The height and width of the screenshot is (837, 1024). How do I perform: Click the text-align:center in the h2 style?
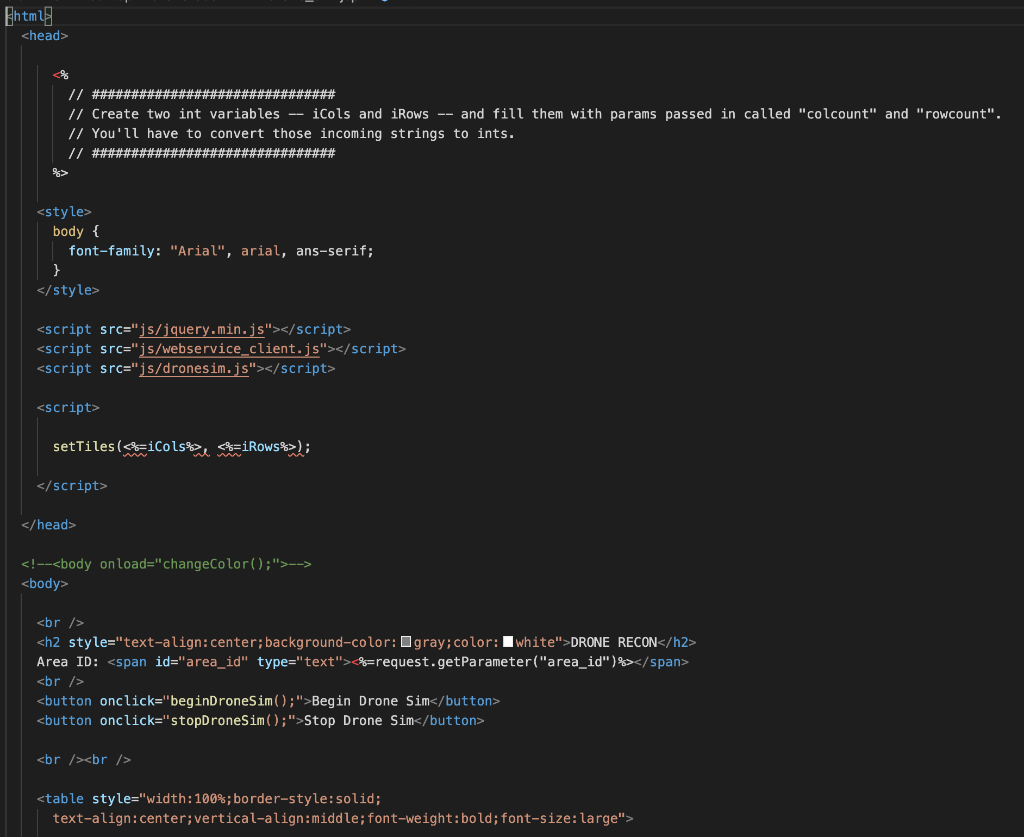coord(190,642)
